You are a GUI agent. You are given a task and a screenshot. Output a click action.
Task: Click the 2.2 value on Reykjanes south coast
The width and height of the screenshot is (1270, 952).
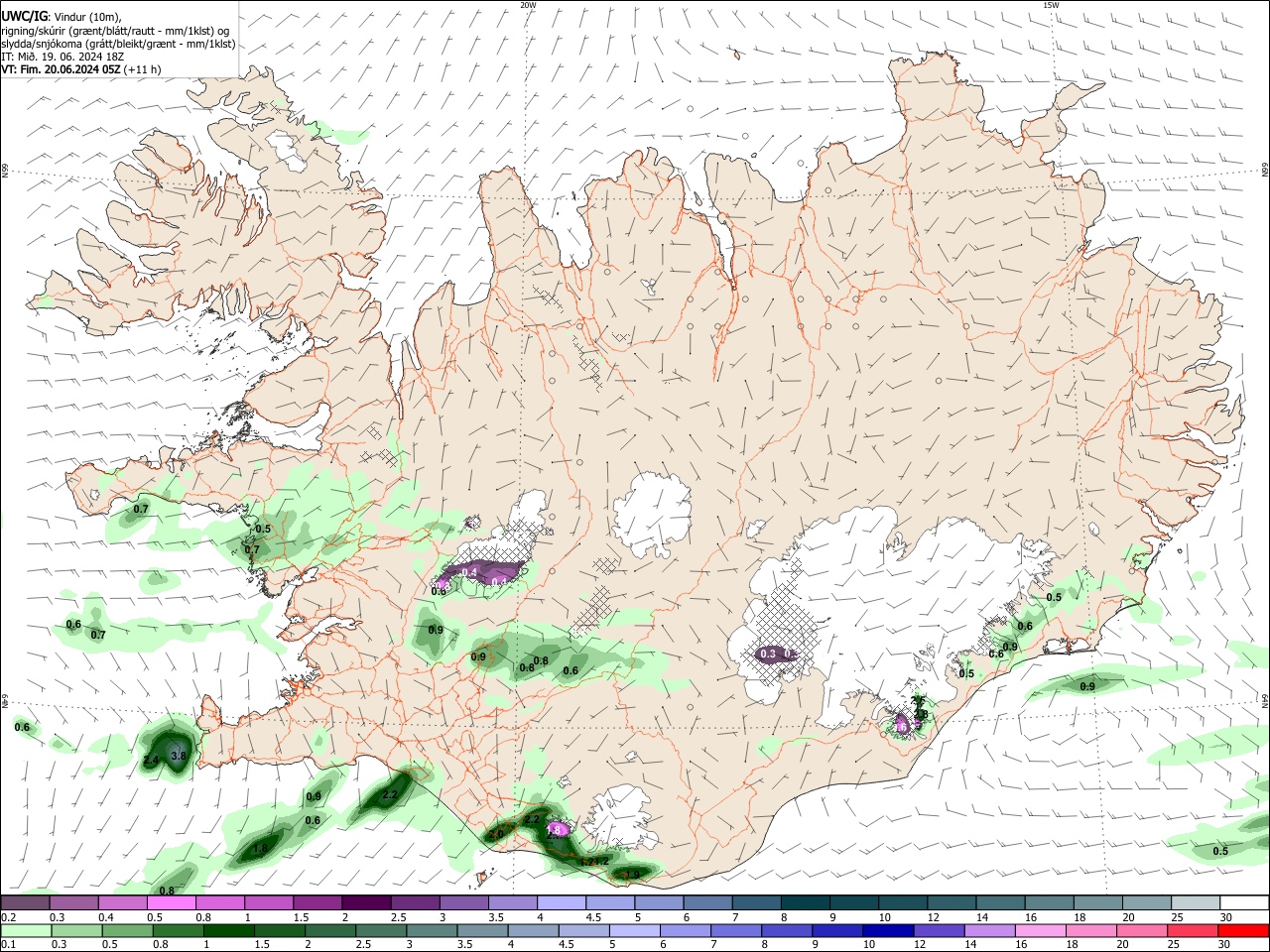tap(390, 794)
